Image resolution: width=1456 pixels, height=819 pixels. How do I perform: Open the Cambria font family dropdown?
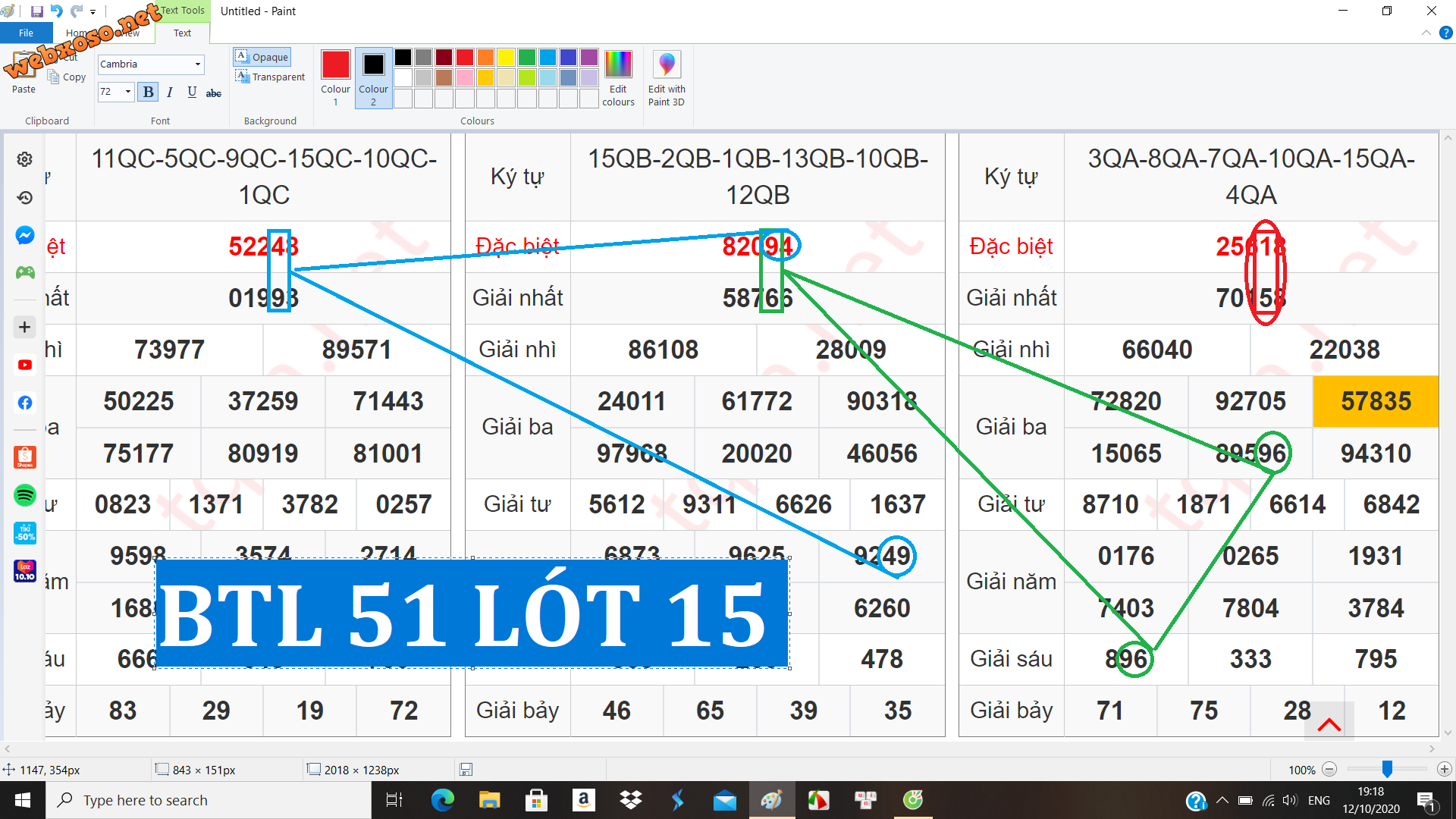(198, 64)
